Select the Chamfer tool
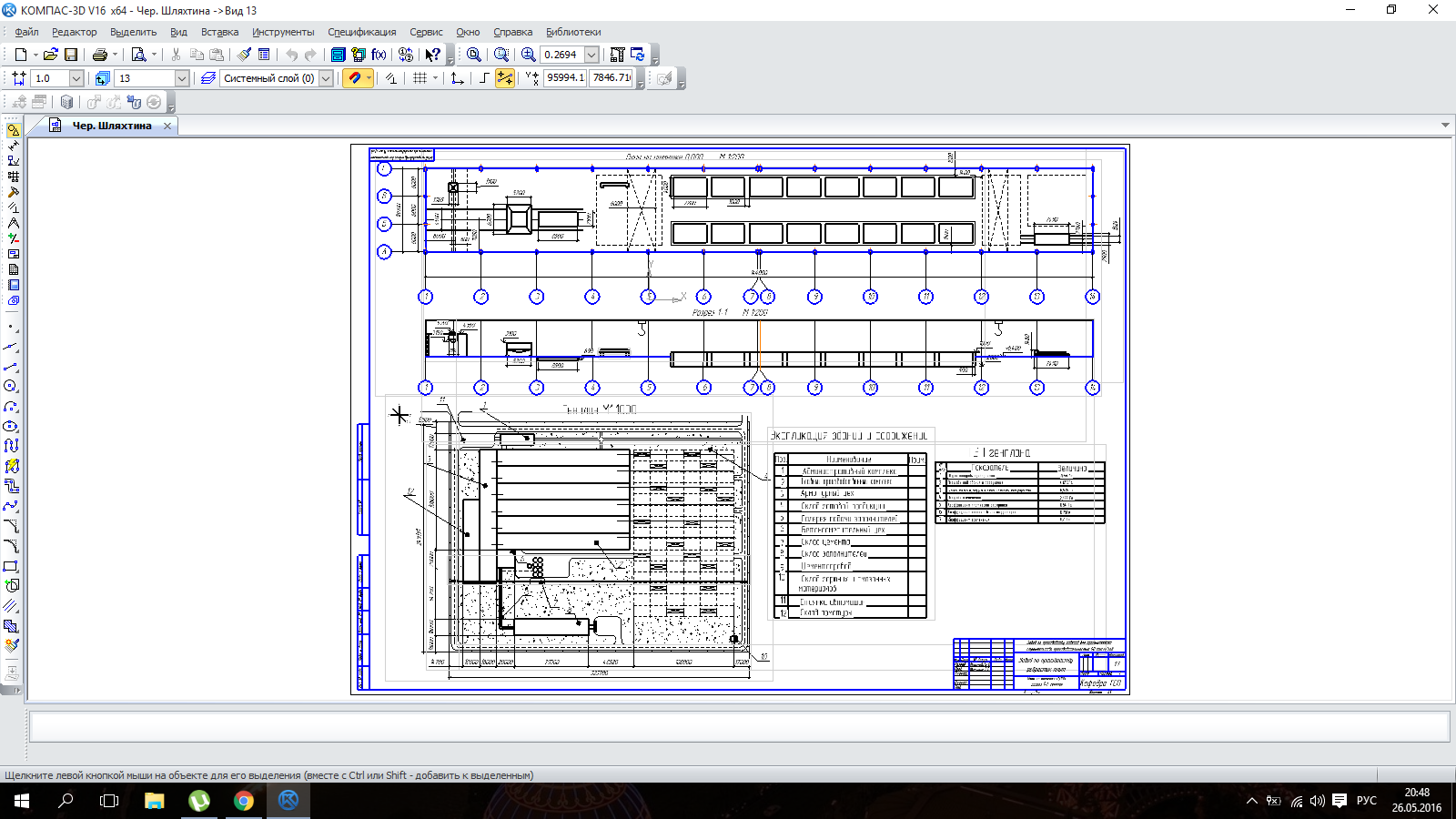 pyautogui.click(x=11, y=526)
